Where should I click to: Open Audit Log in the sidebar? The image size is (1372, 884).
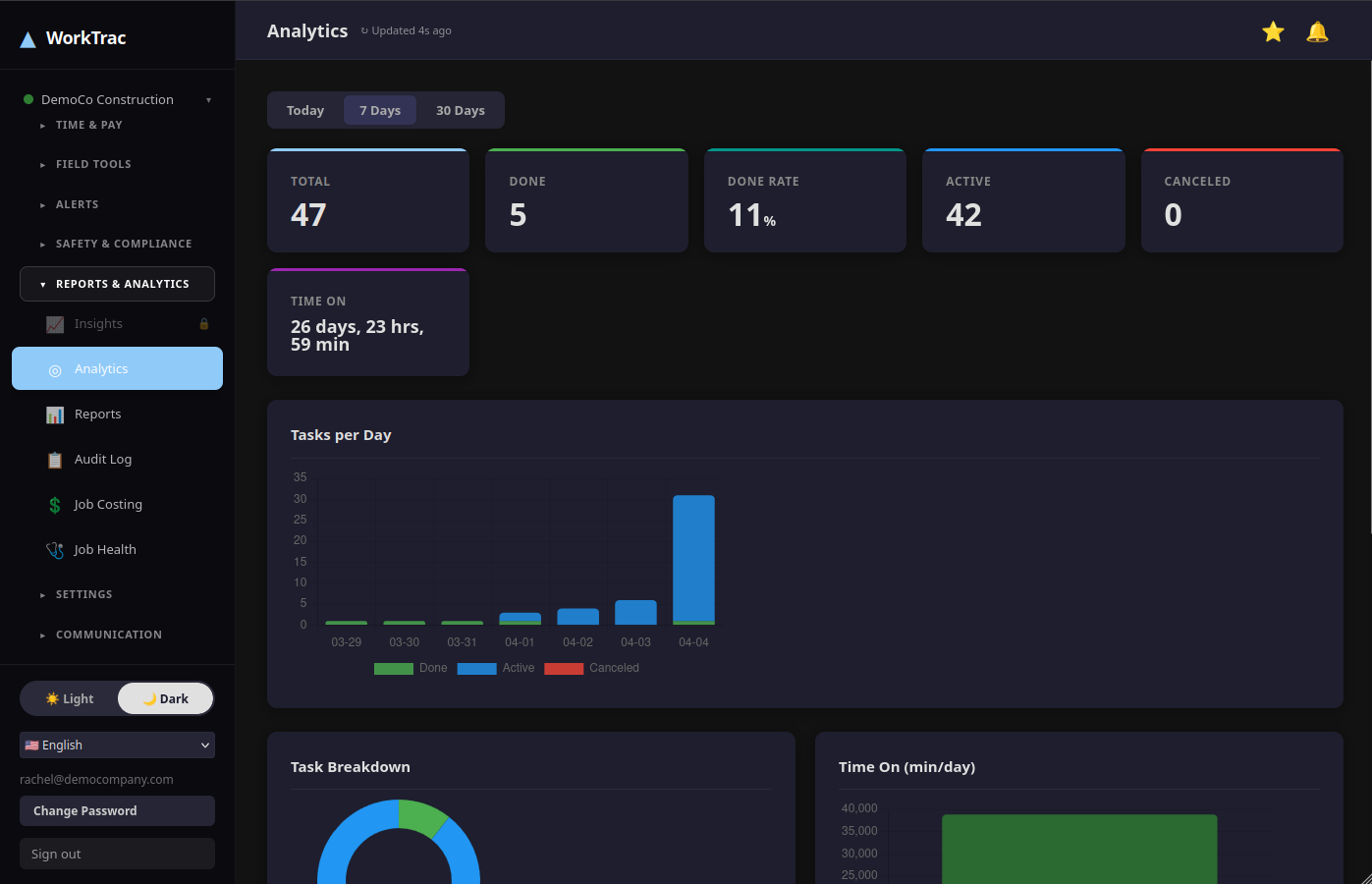coord(117,460)
